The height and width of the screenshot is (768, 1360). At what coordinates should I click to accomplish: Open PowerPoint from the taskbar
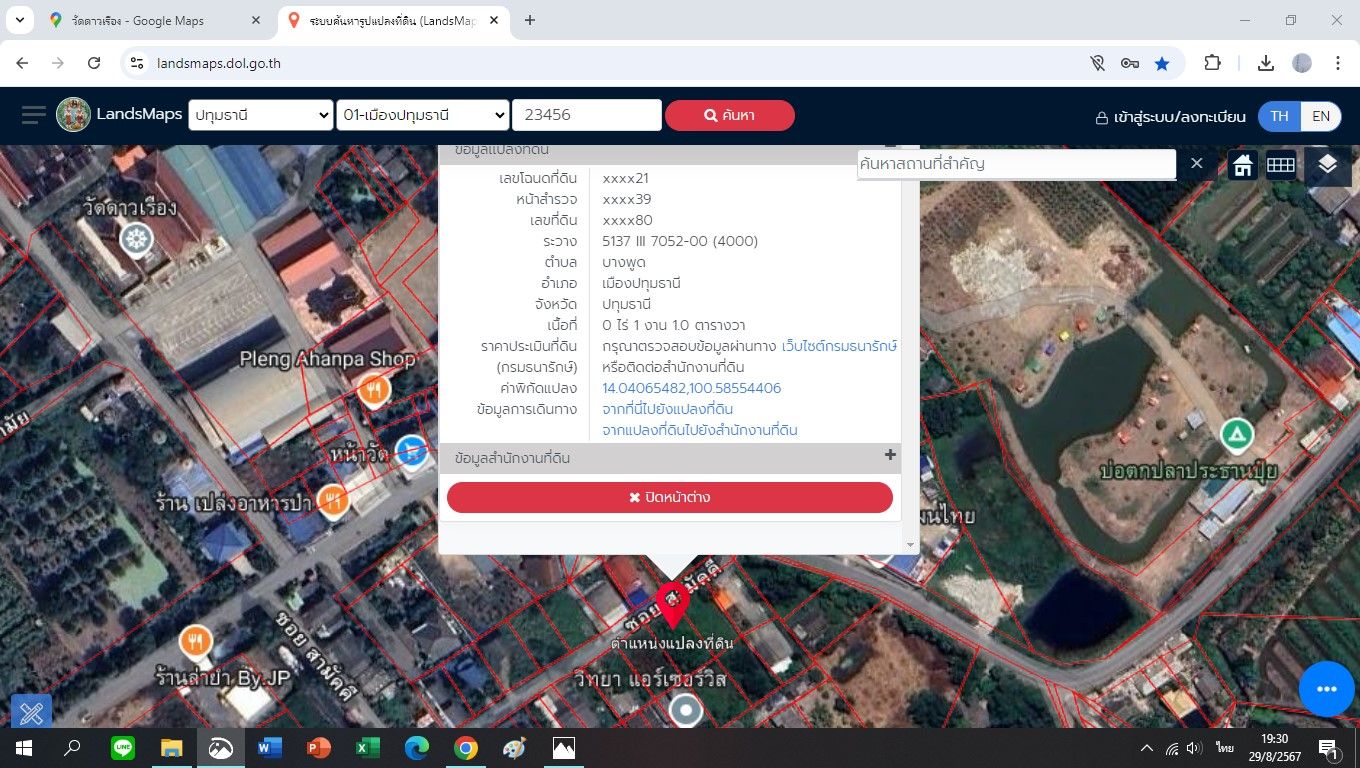click(319, 748)
